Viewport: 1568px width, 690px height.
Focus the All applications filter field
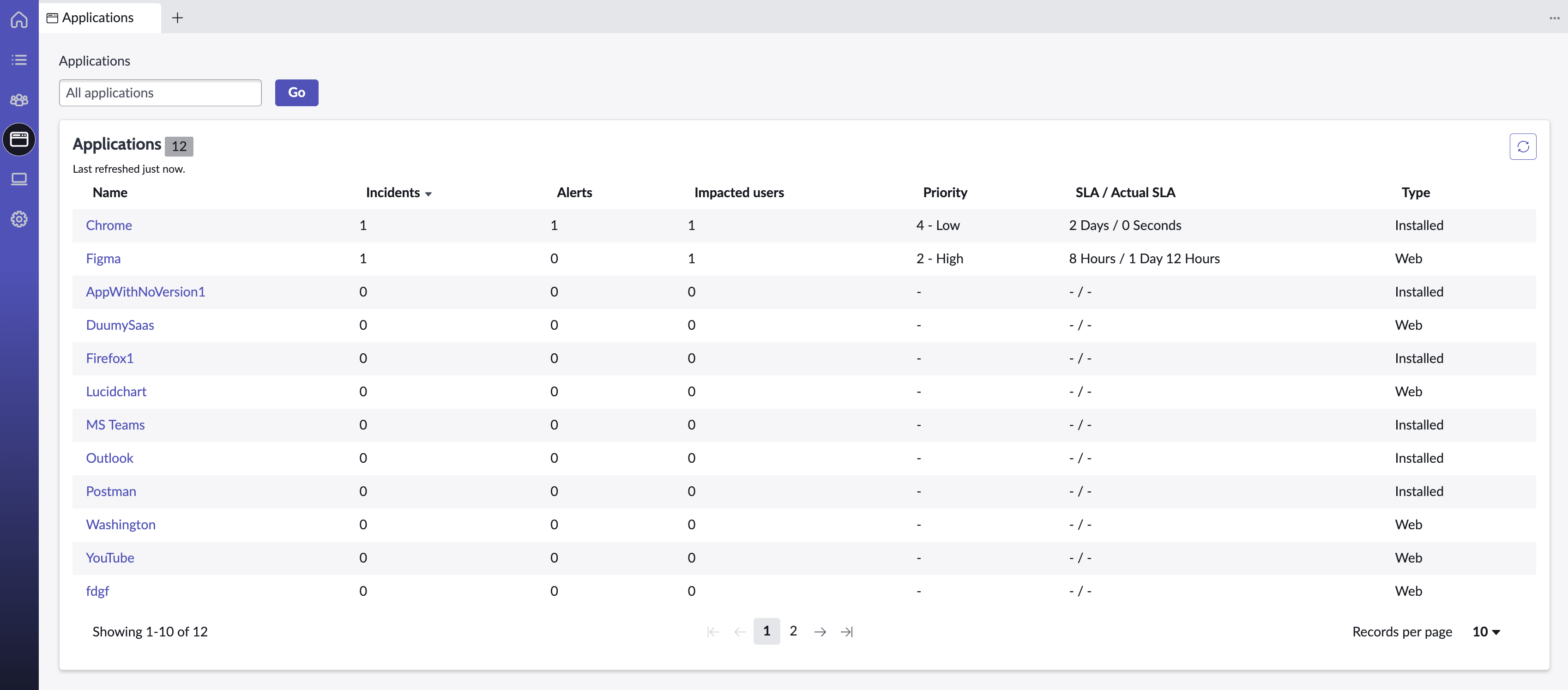(160, 92)
